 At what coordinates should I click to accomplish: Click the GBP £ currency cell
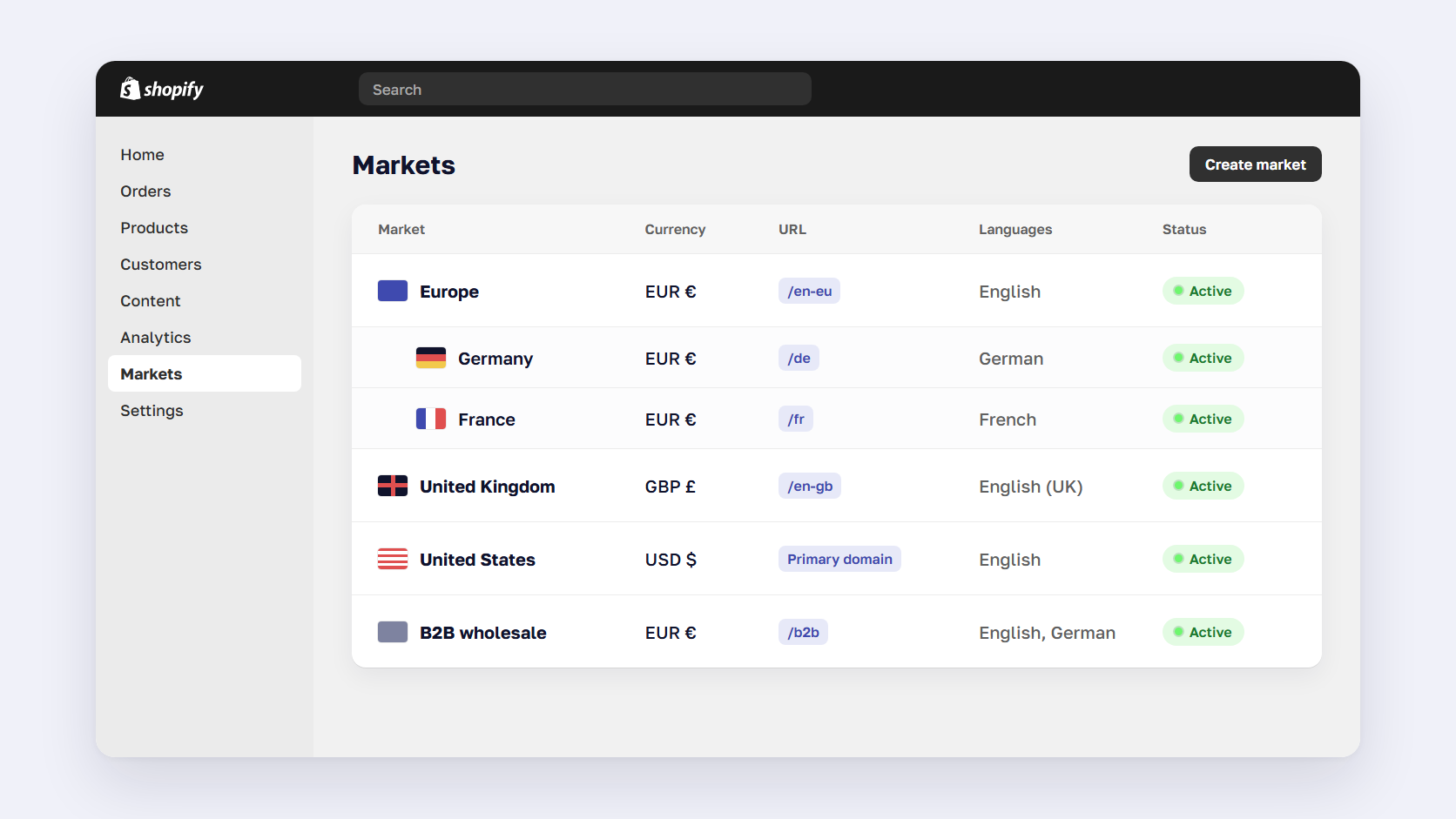pos(671,487)
